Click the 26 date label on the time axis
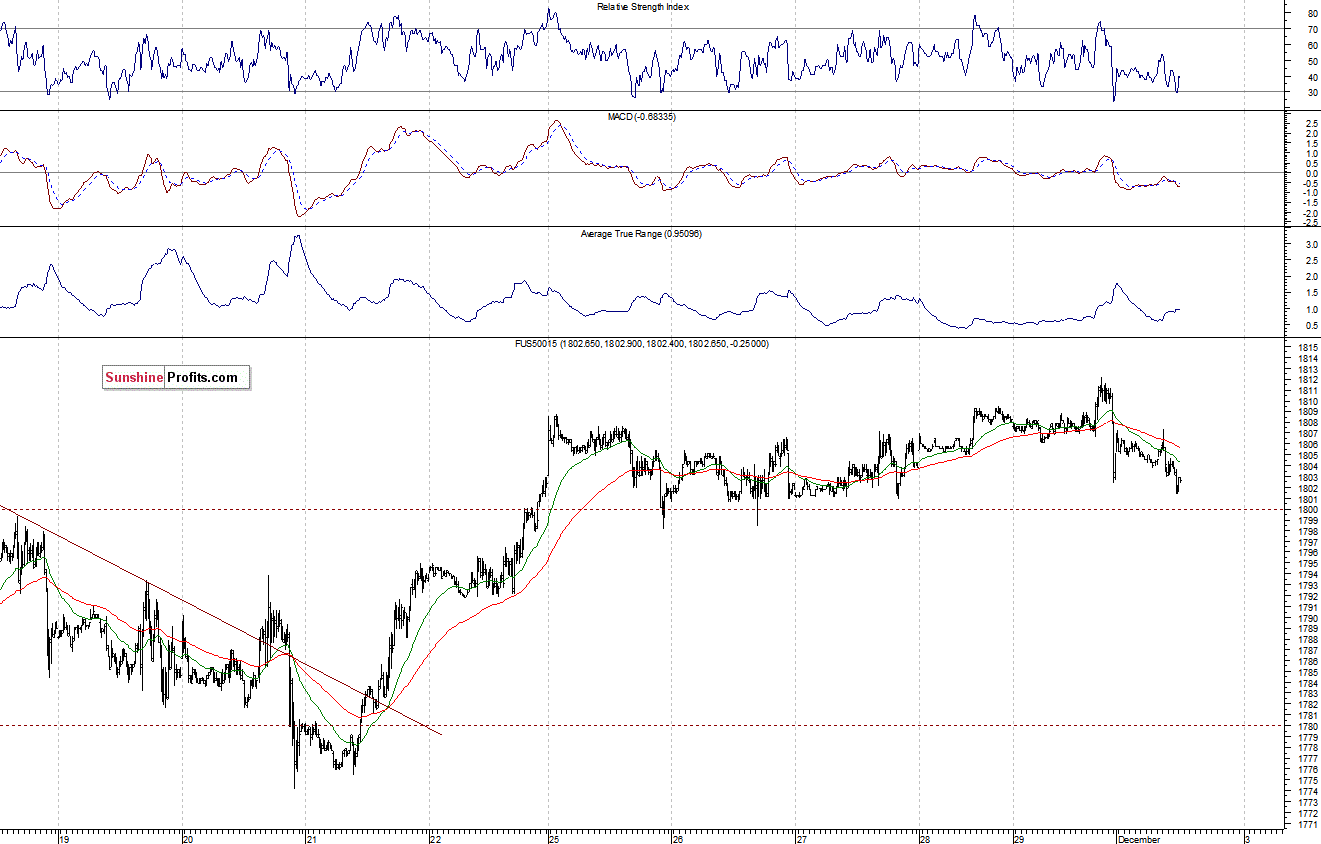 coord(679,838)
